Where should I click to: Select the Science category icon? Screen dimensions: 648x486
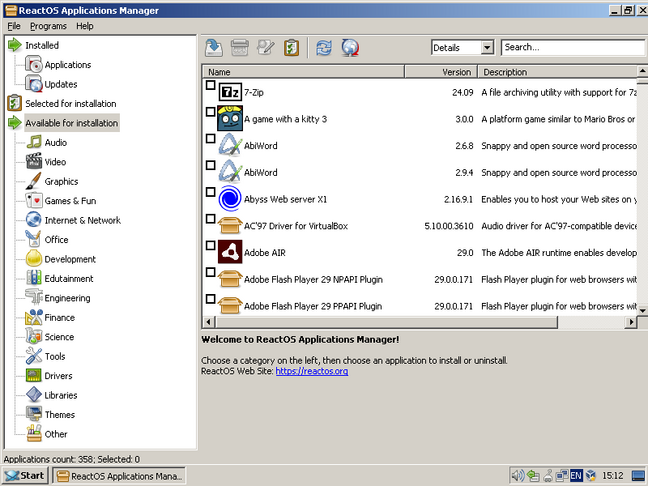click(34, 336)
